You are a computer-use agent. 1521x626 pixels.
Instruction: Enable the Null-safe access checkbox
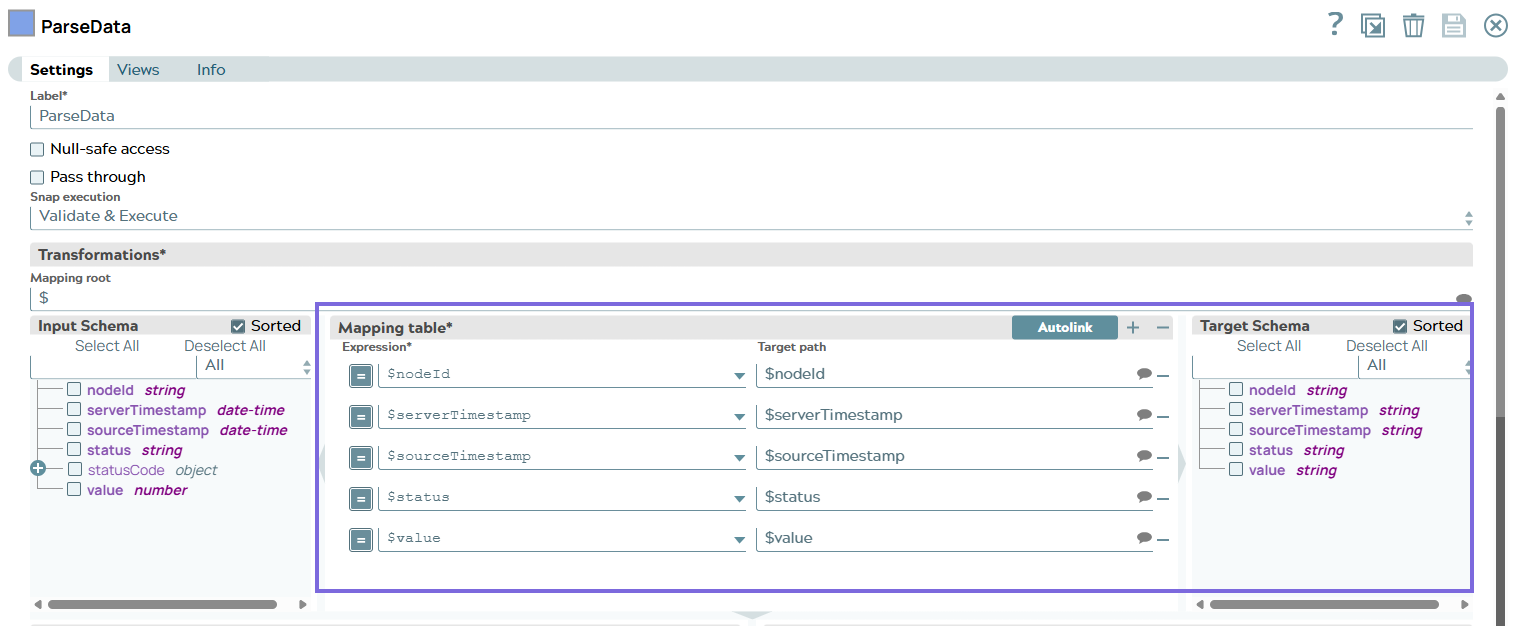coord(37,149)
